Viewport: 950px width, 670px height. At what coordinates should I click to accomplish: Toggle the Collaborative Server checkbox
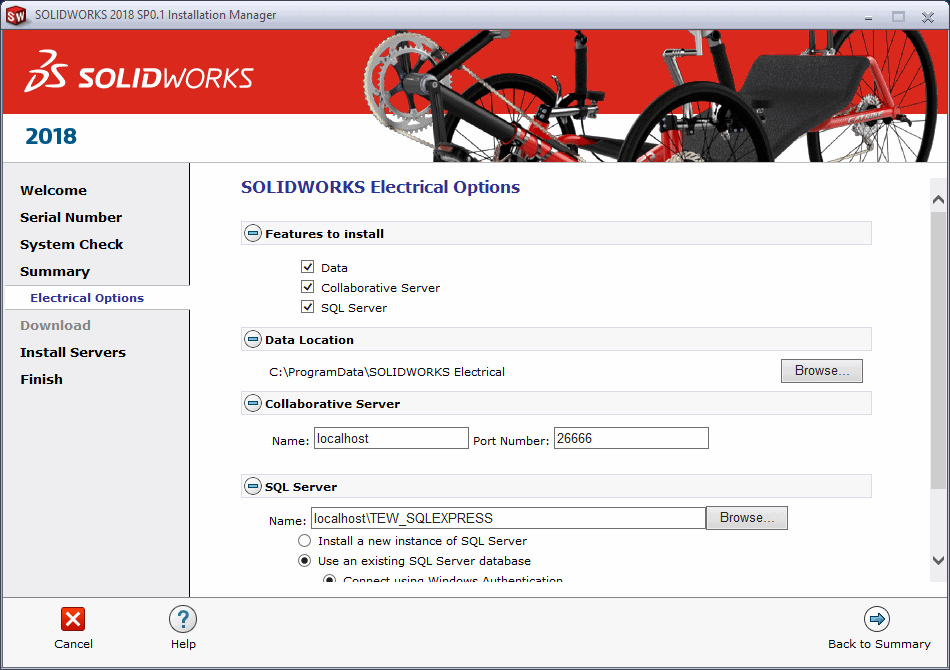[308, 287]
